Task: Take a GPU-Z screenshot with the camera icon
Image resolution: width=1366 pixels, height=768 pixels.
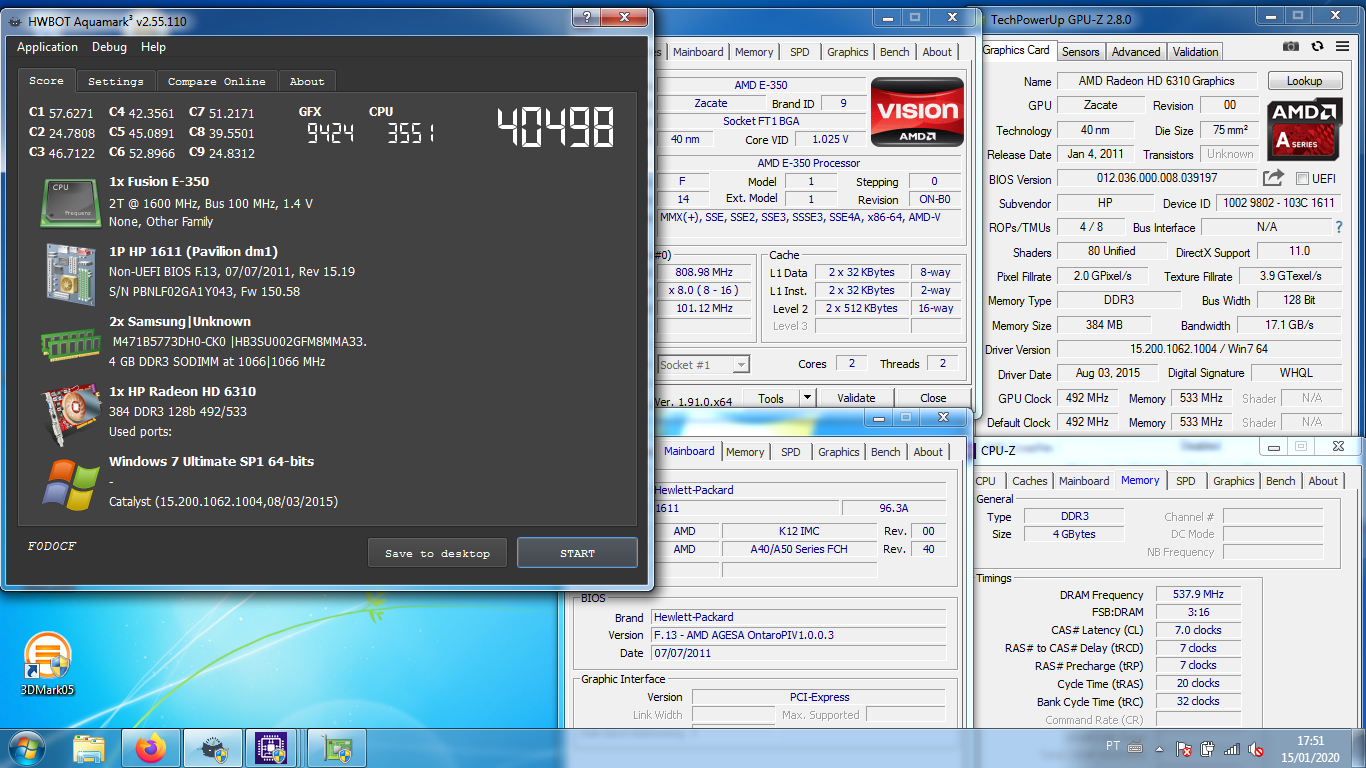Action: click(x=1291, y=46)
